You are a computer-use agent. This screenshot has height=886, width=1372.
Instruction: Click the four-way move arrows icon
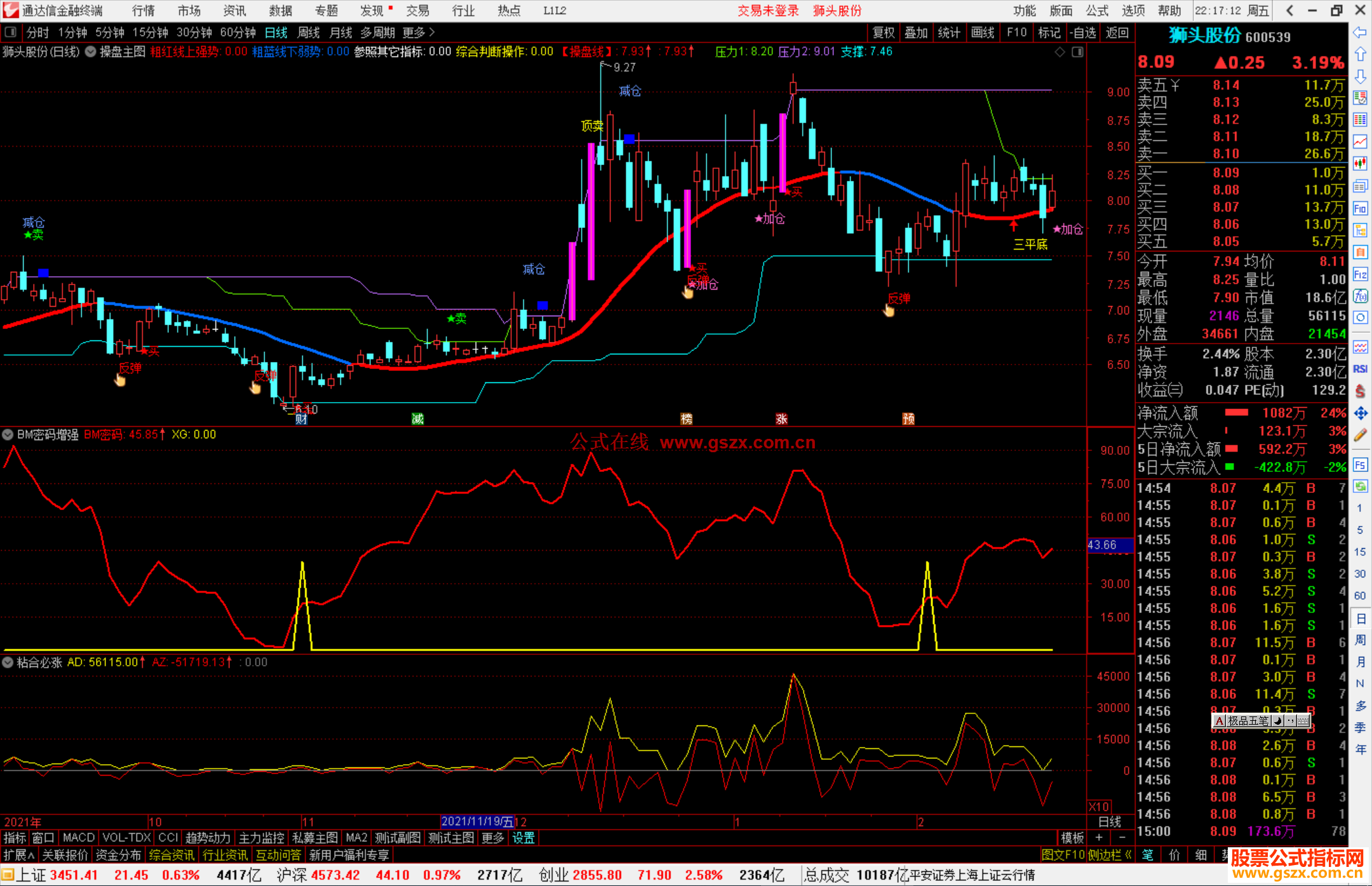pos(1360,413)
